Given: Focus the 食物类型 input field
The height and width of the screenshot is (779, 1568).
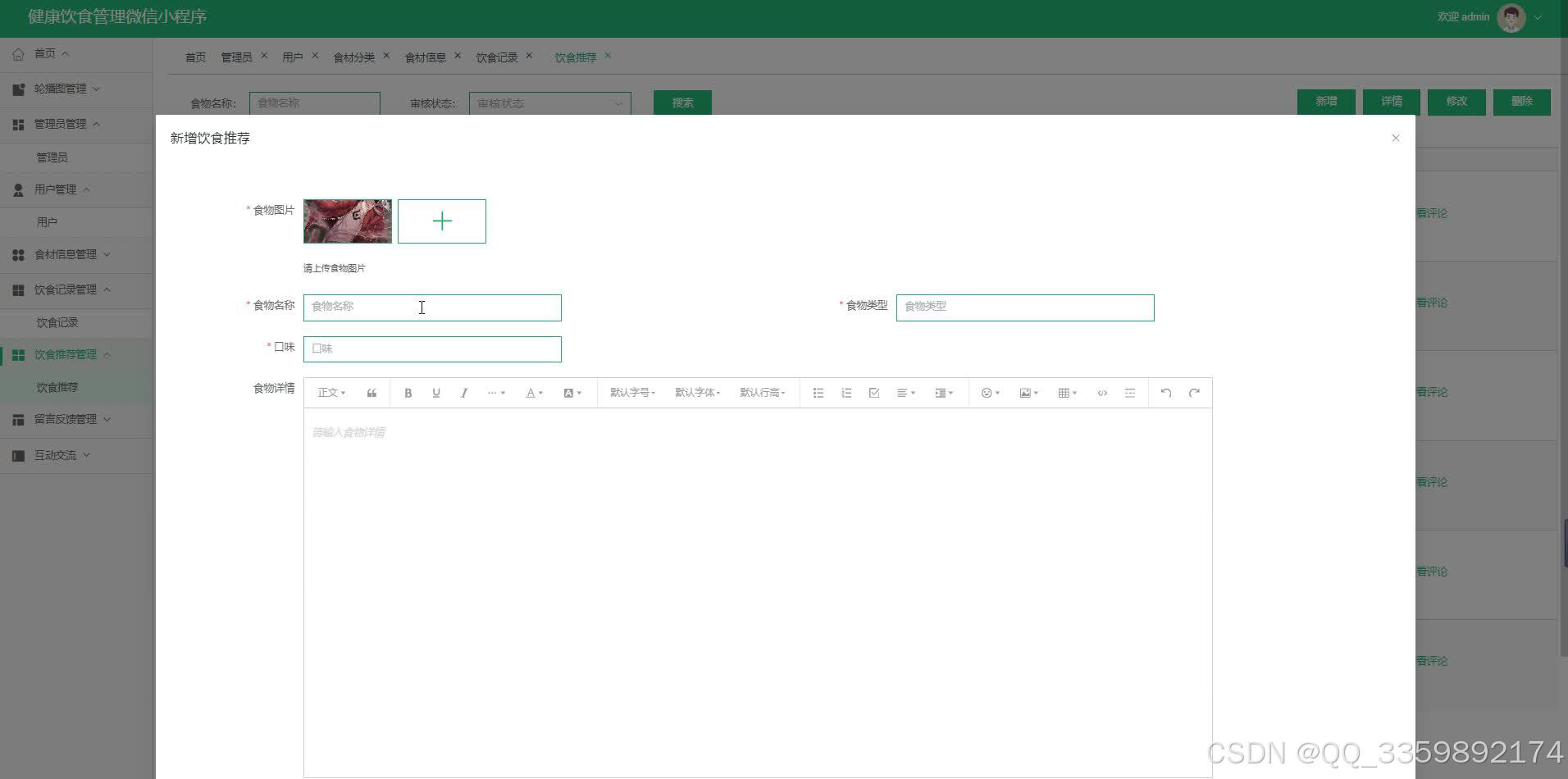Looking at the screenshot, I should (x=1025, y=307).
